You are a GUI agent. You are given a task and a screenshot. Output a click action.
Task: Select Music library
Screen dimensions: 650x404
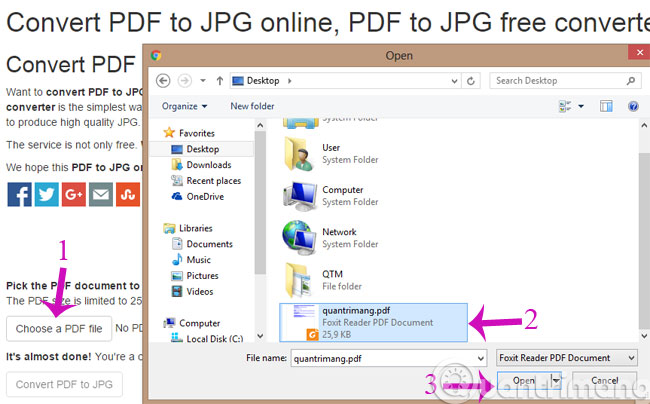[198, 260]
